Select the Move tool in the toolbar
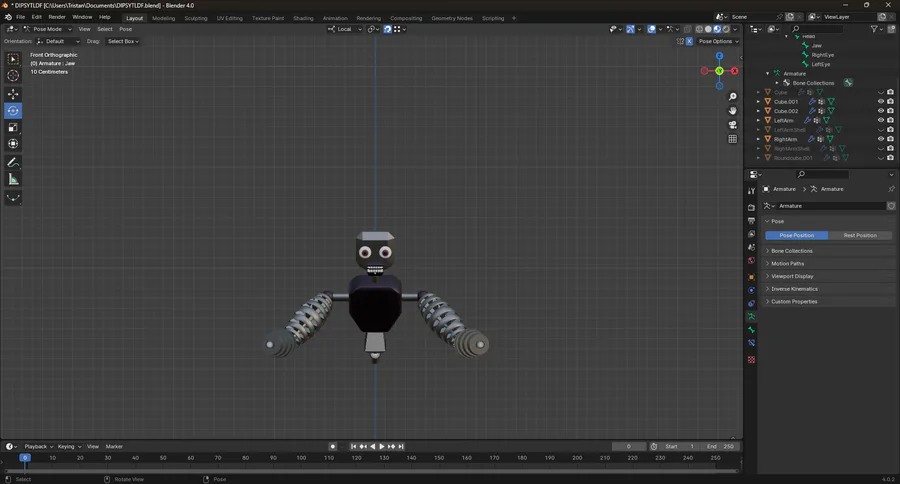Screen dimensions: 900x484 13,94
